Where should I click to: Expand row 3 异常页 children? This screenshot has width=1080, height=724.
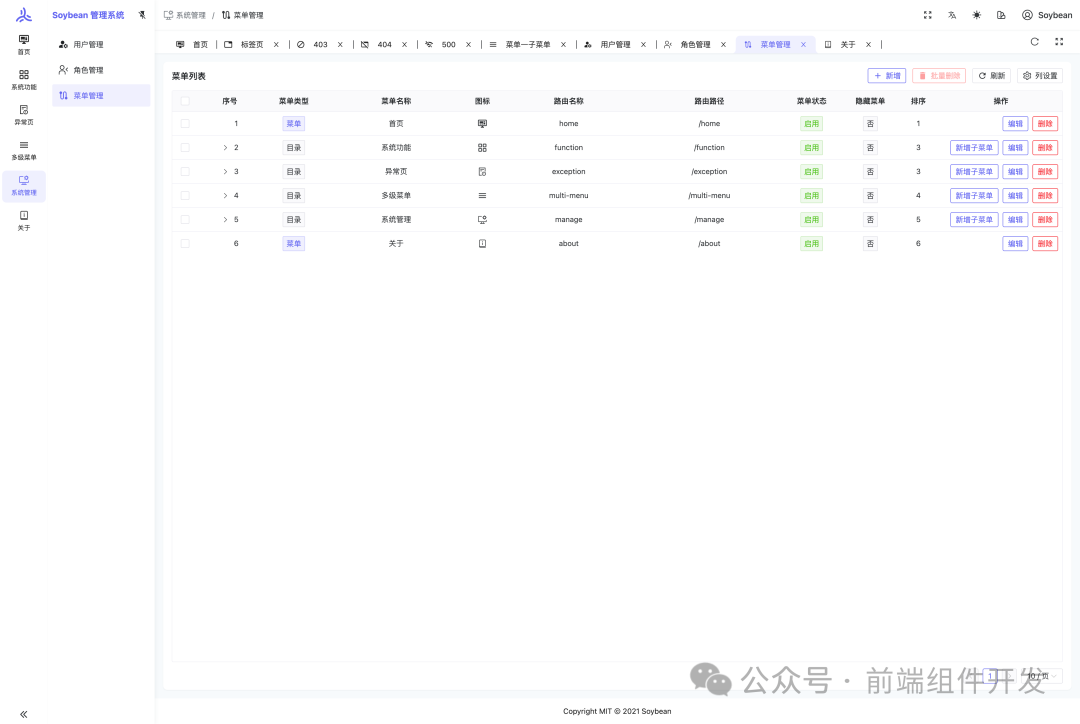225,172
